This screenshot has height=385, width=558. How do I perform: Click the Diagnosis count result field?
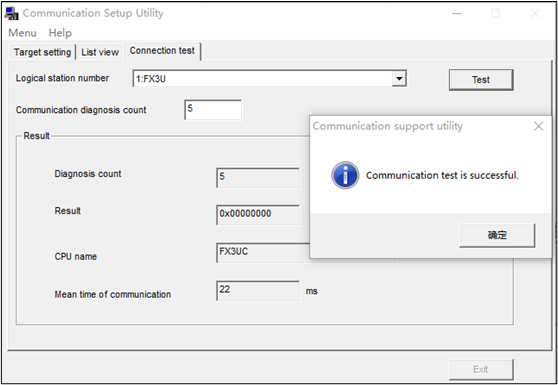(258, 178)
